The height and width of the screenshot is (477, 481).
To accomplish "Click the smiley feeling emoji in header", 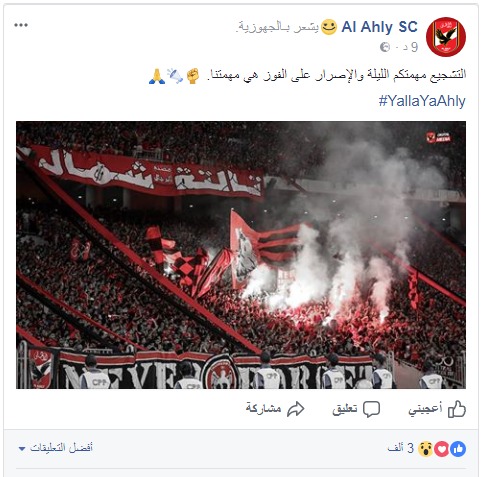I will [329, 27].
